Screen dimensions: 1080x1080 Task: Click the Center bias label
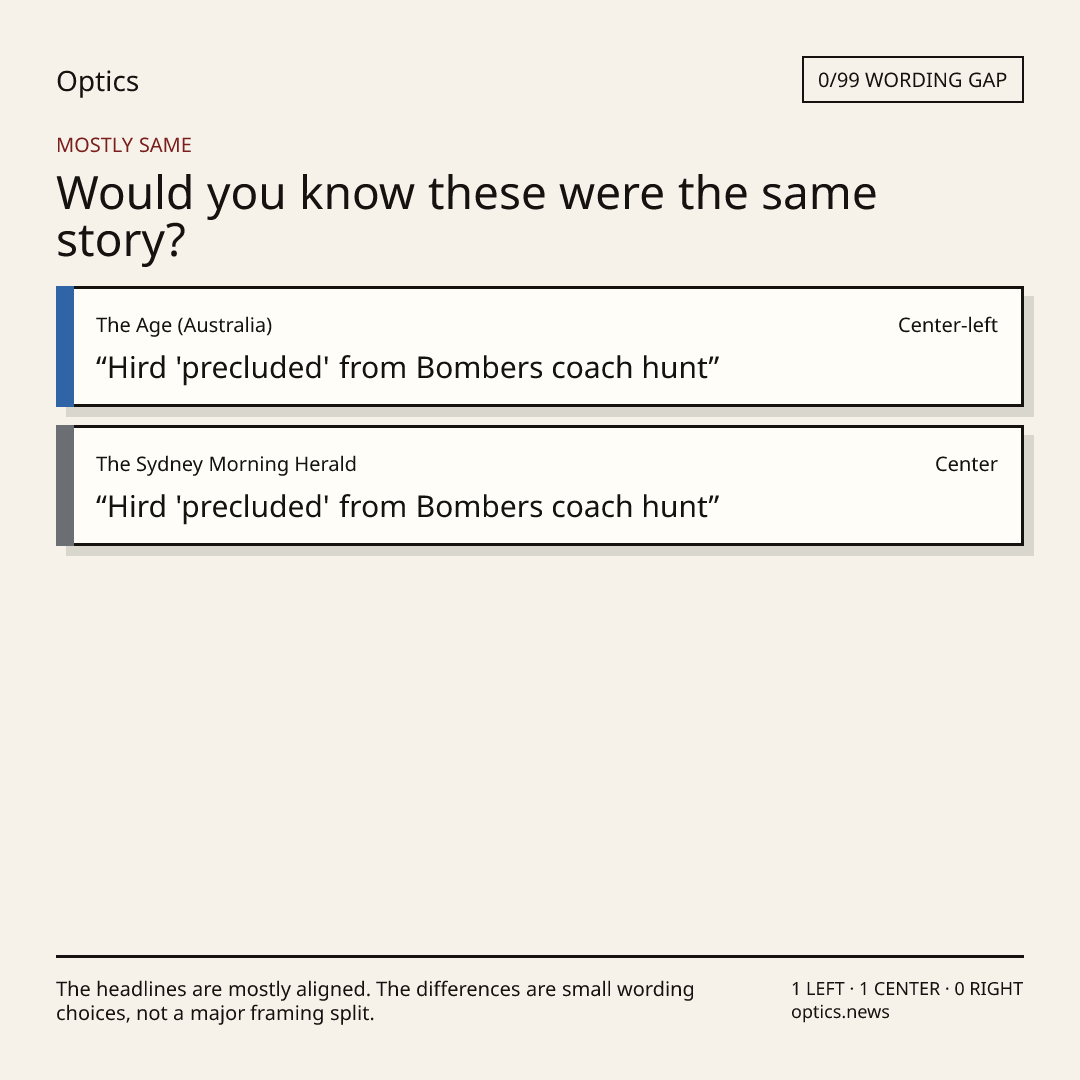tap(966, 464)
